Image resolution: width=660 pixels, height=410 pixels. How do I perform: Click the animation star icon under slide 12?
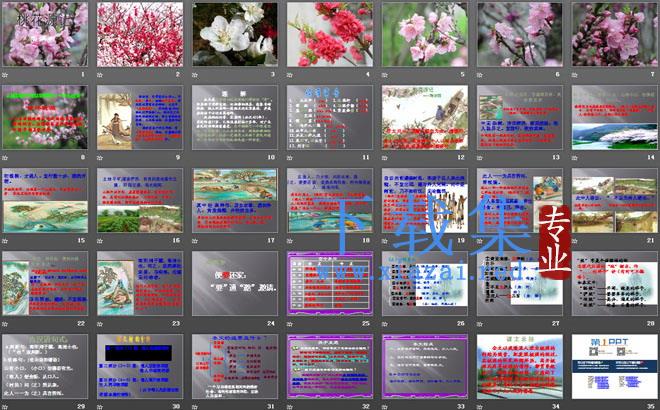pyautogui.click(x=385, y=158)
